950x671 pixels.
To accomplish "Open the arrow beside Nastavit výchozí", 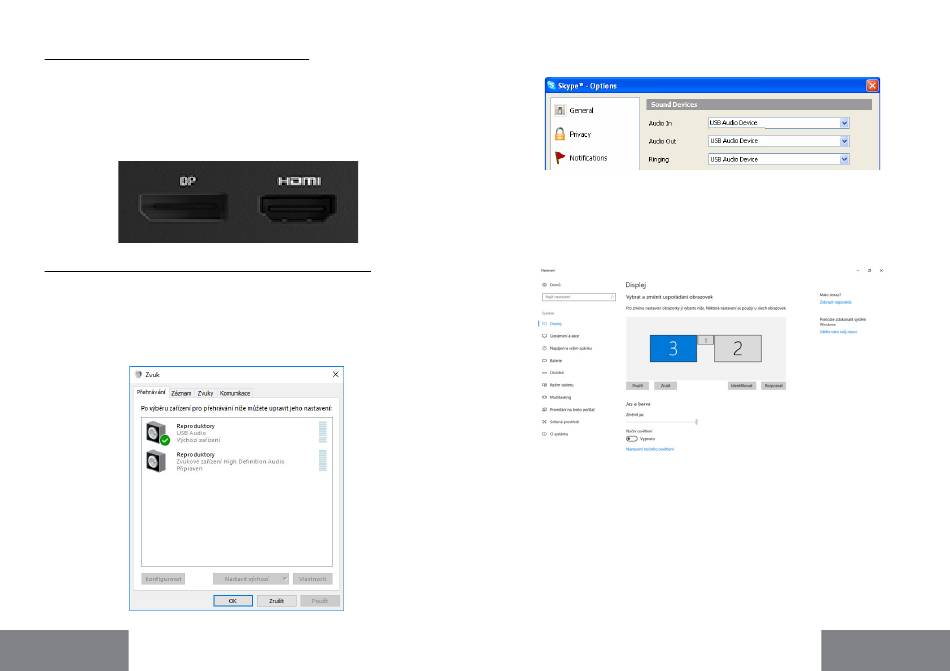I will point(284,579).
